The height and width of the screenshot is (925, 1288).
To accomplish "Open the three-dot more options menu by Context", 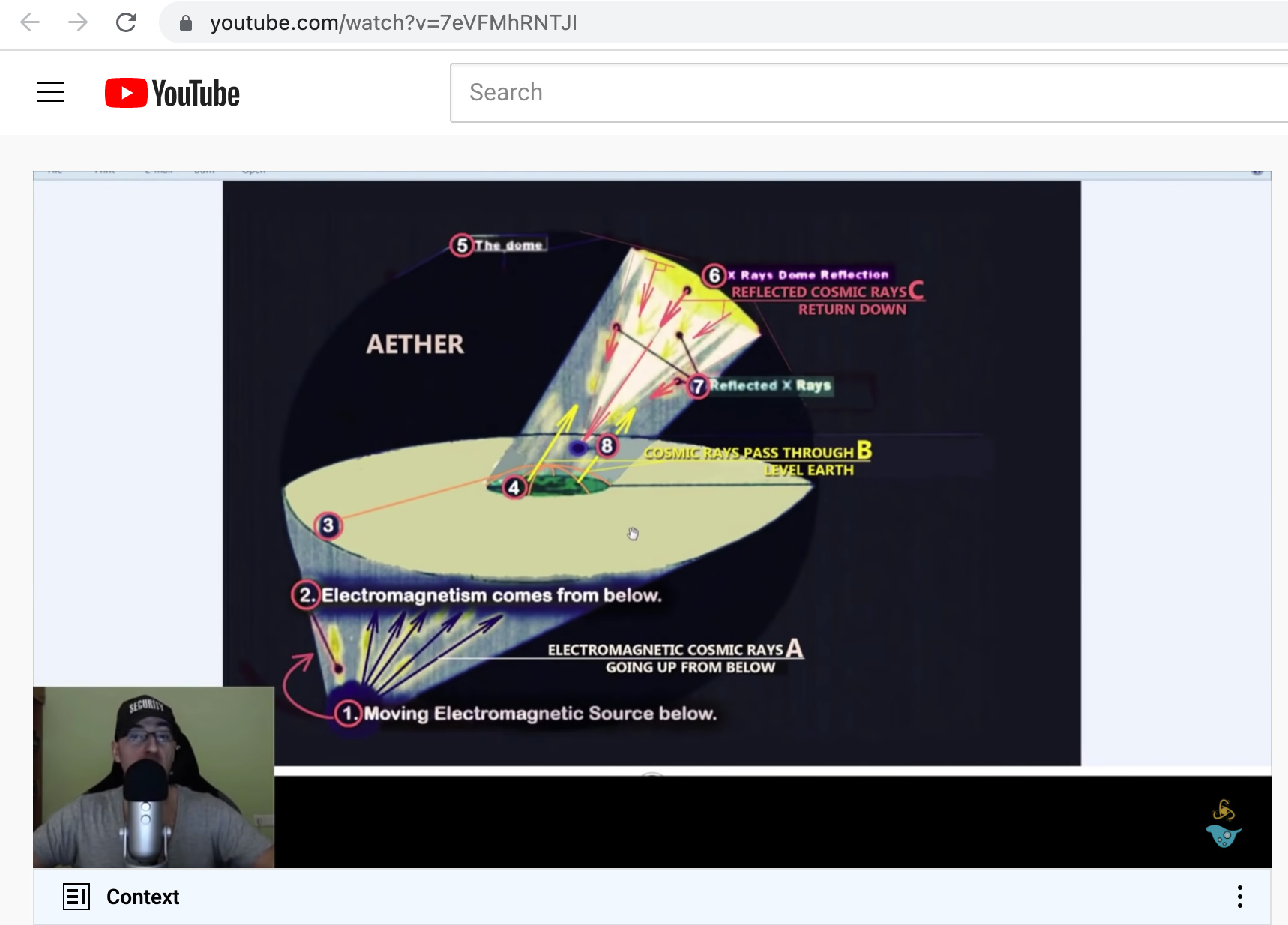I will pos(1240,897).
